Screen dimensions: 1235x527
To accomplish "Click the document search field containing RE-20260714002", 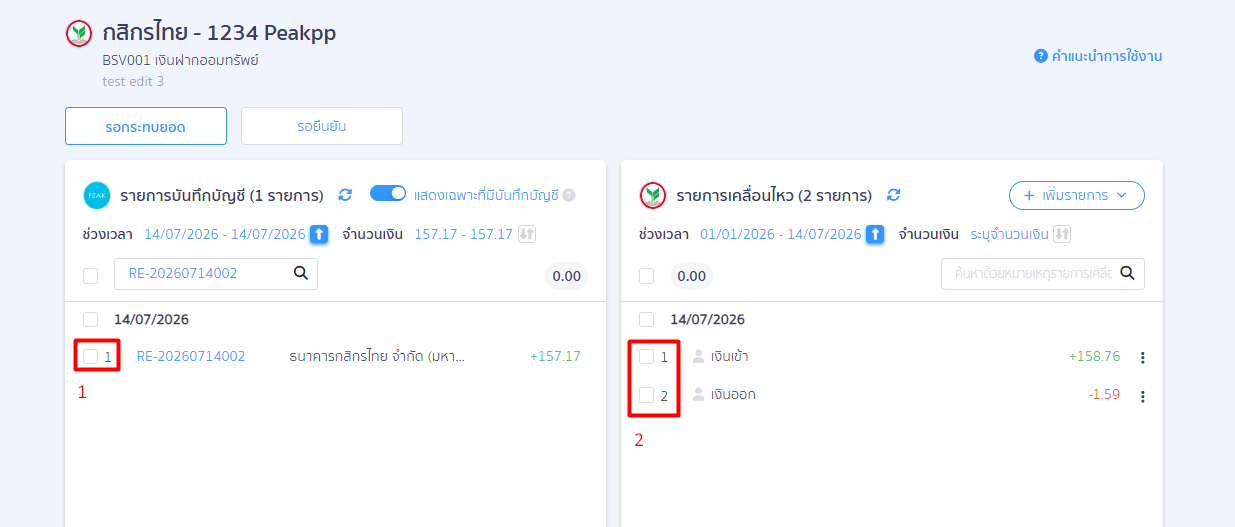I will (x=216, y=274).
